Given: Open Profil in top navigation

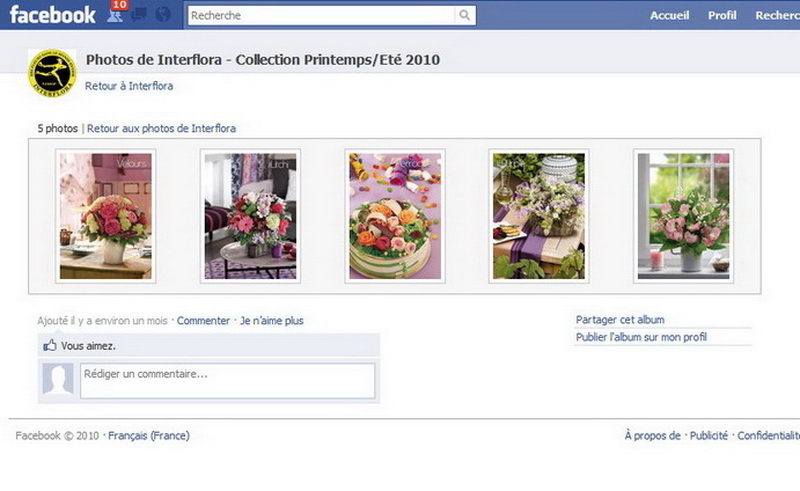Looking at the screenshot, I should click(x=722, y=15).
